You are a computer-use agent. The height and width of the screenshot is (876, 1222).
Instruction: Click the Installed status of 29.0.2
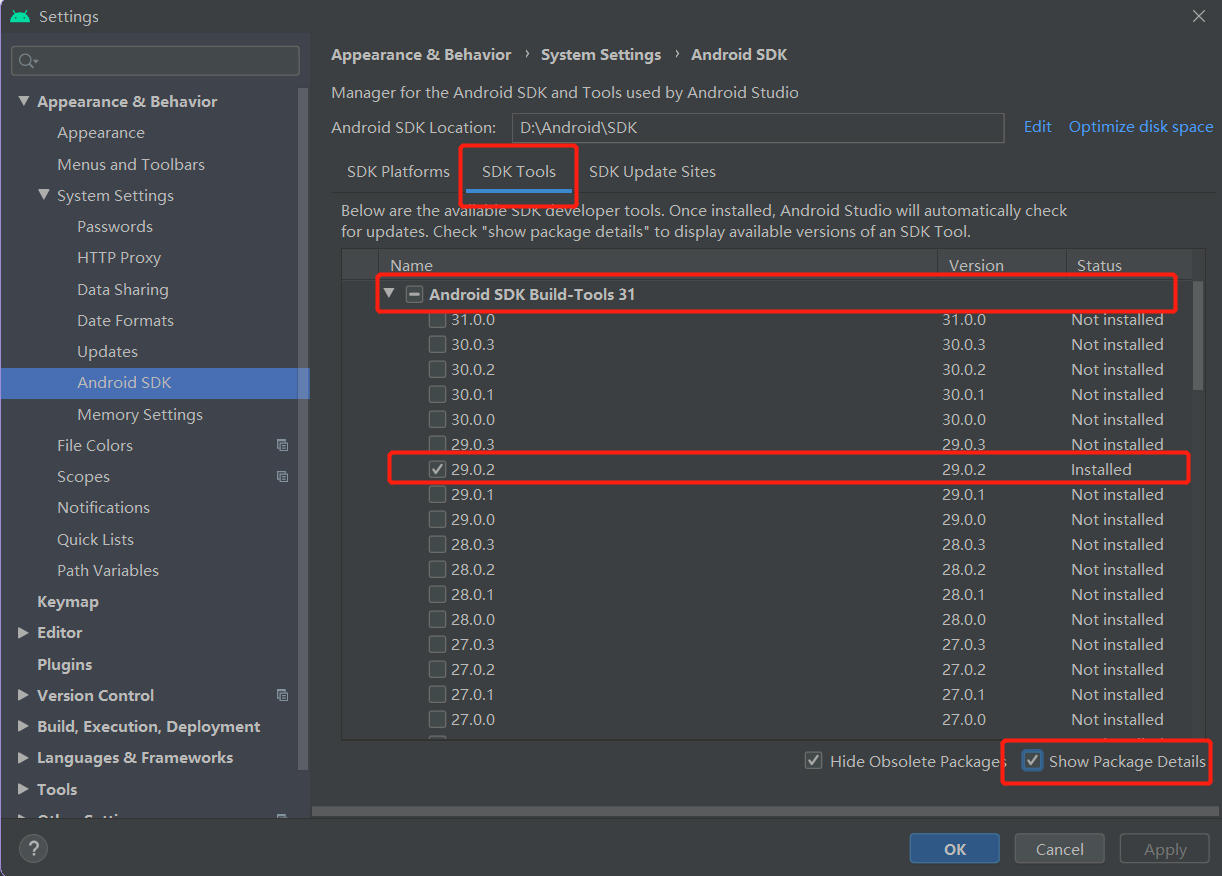[1101, 470]
